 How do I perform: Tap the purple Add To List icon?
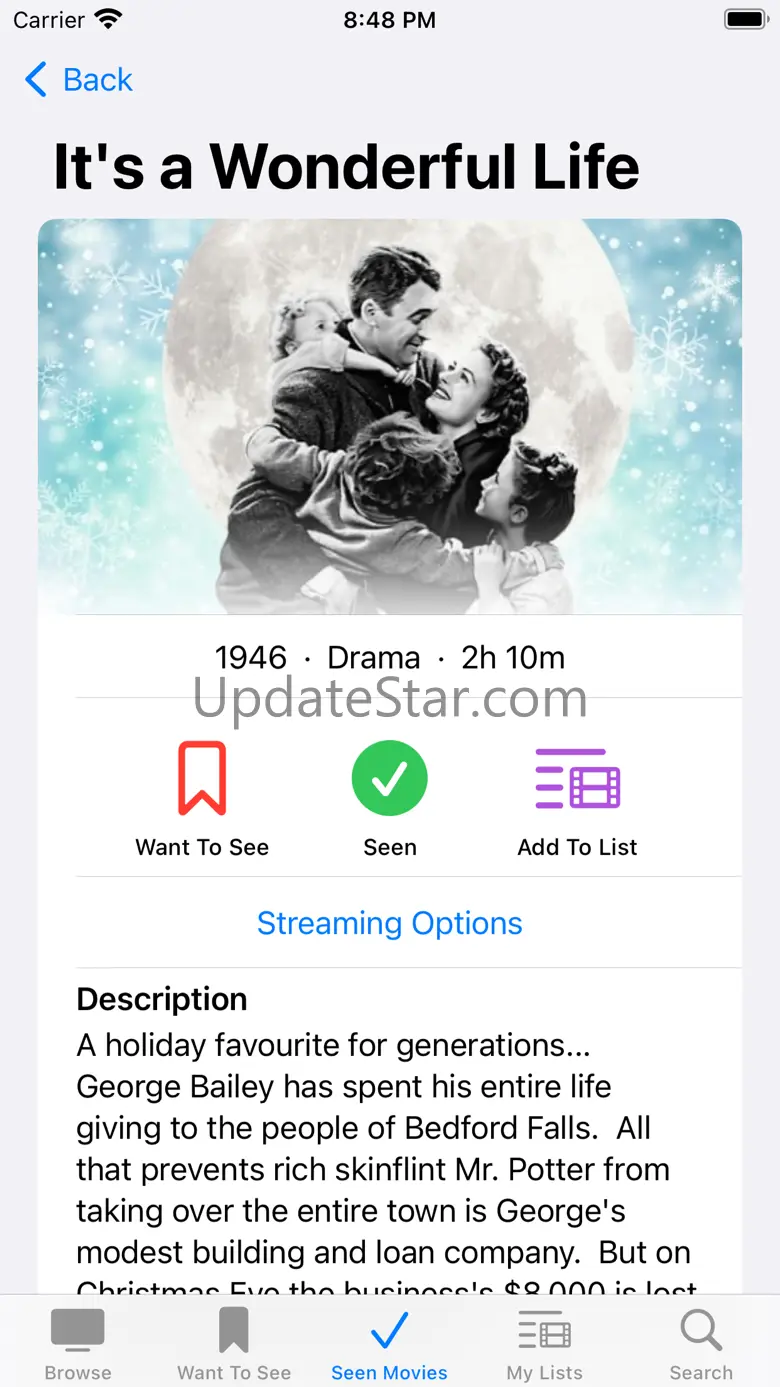pyautogui.click(x=577, y=778)
